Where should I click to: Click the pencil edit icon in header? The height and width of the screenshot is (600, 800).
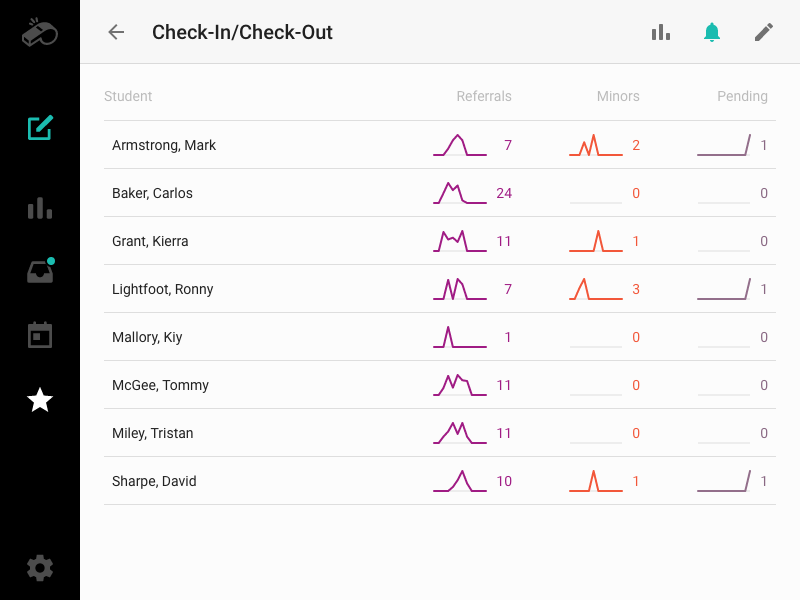click(x=764, y=32)
